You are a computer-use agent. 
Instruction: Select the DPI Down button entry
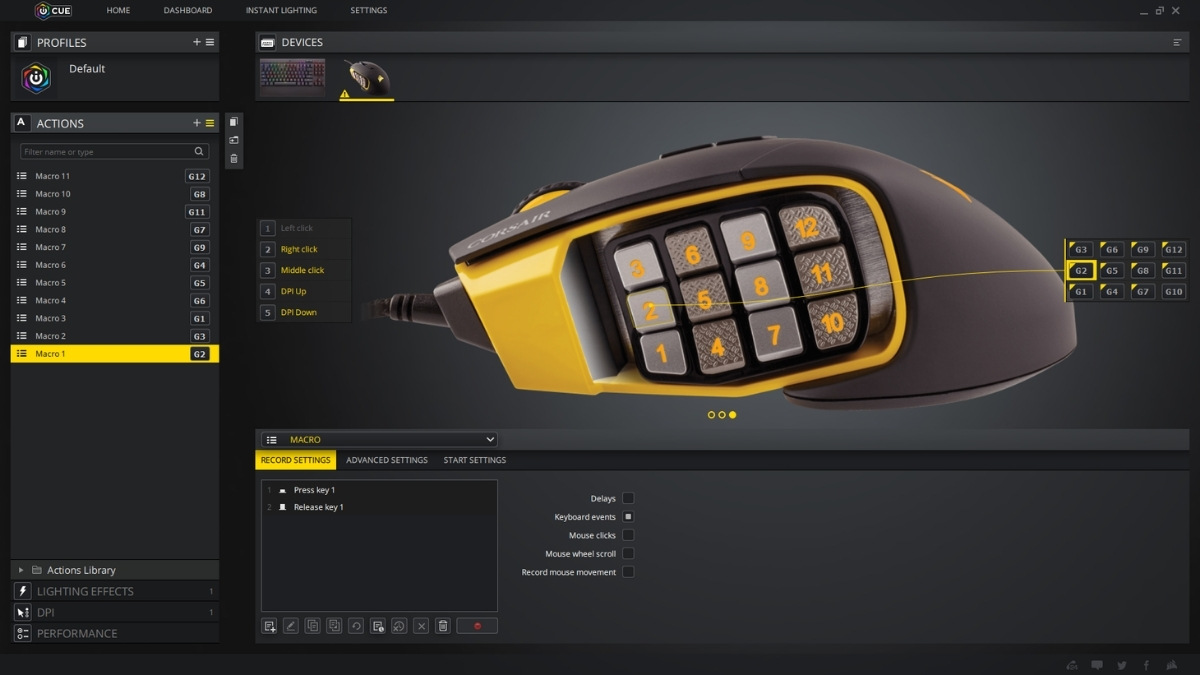click(x=305, y=312)
